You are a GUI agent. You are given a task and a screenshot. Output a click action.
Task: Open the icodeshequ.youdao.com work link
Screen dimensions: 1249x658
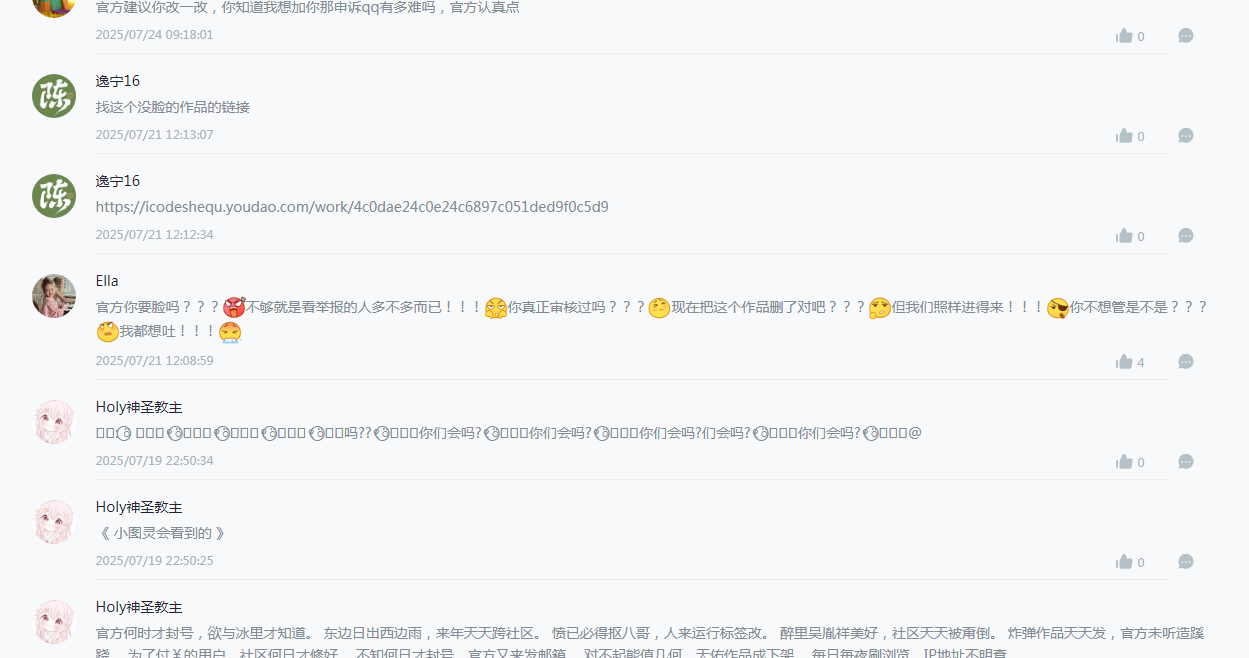tap(352, 207)
